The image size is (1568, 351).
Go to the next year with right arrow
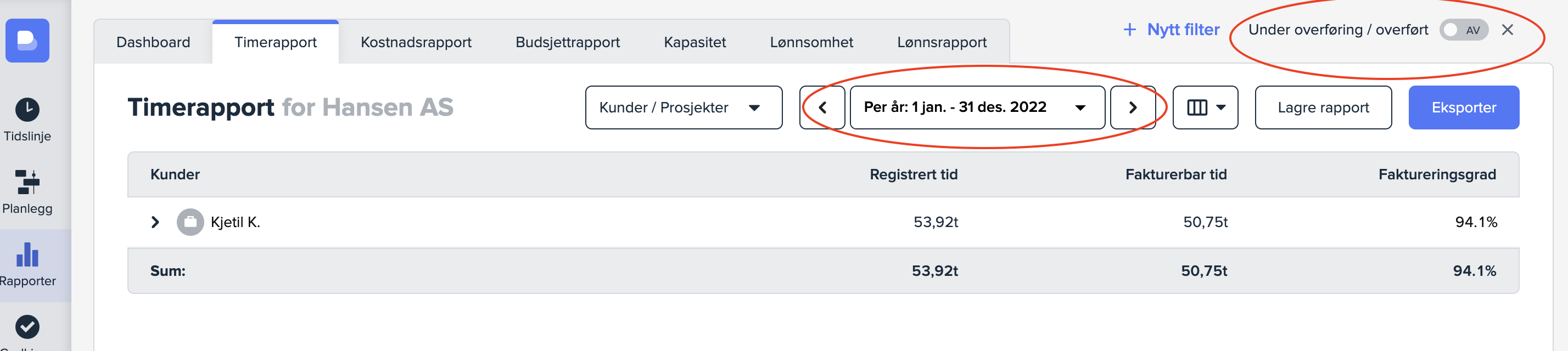[x=1132, y=107]
